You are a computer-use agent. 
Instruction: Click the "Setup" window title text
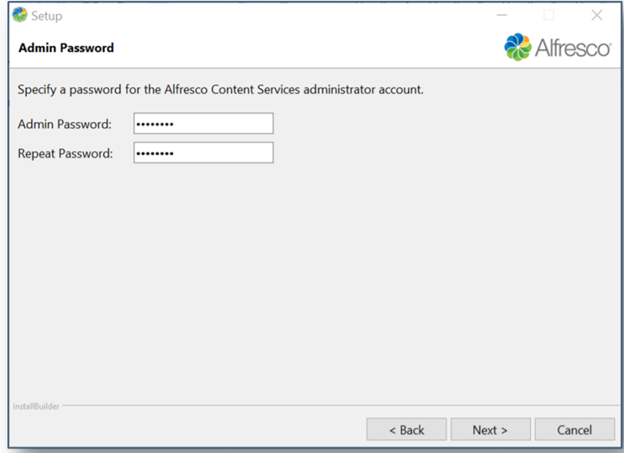coord(47,16)
